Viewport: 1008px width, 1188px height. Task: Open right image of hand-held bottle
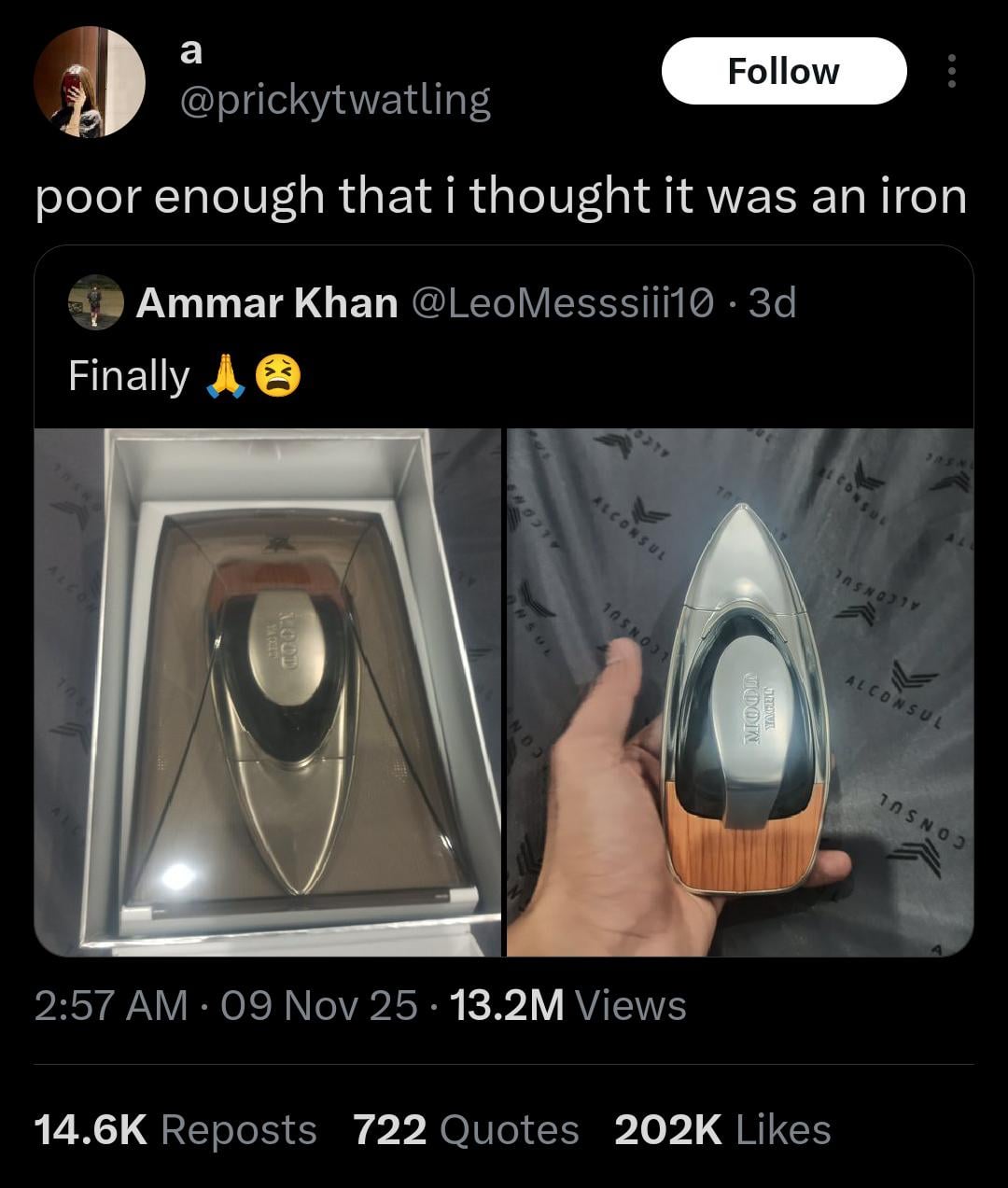[739, 692]
